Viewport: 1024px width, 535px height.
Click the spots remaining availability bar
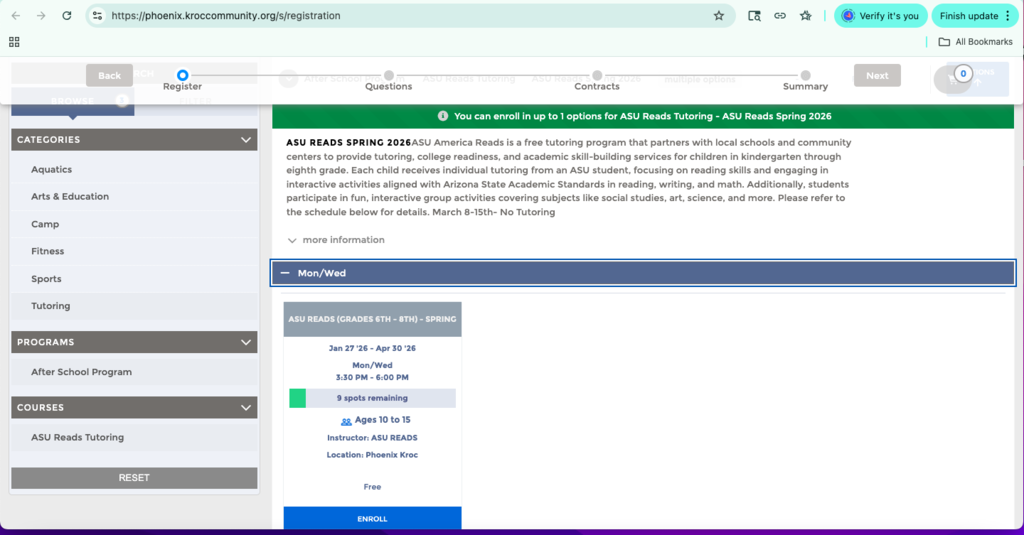pos(372,398)
